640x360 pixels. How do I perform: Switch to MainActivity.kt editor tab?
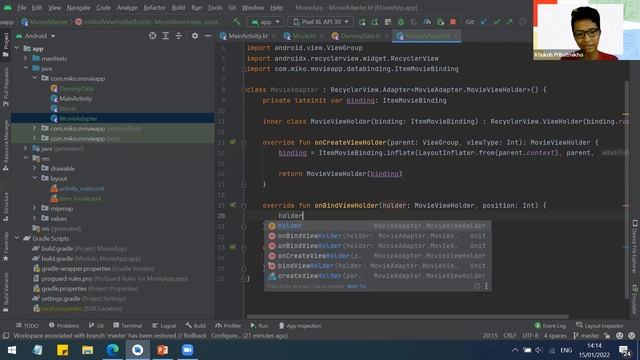[247, 36]
